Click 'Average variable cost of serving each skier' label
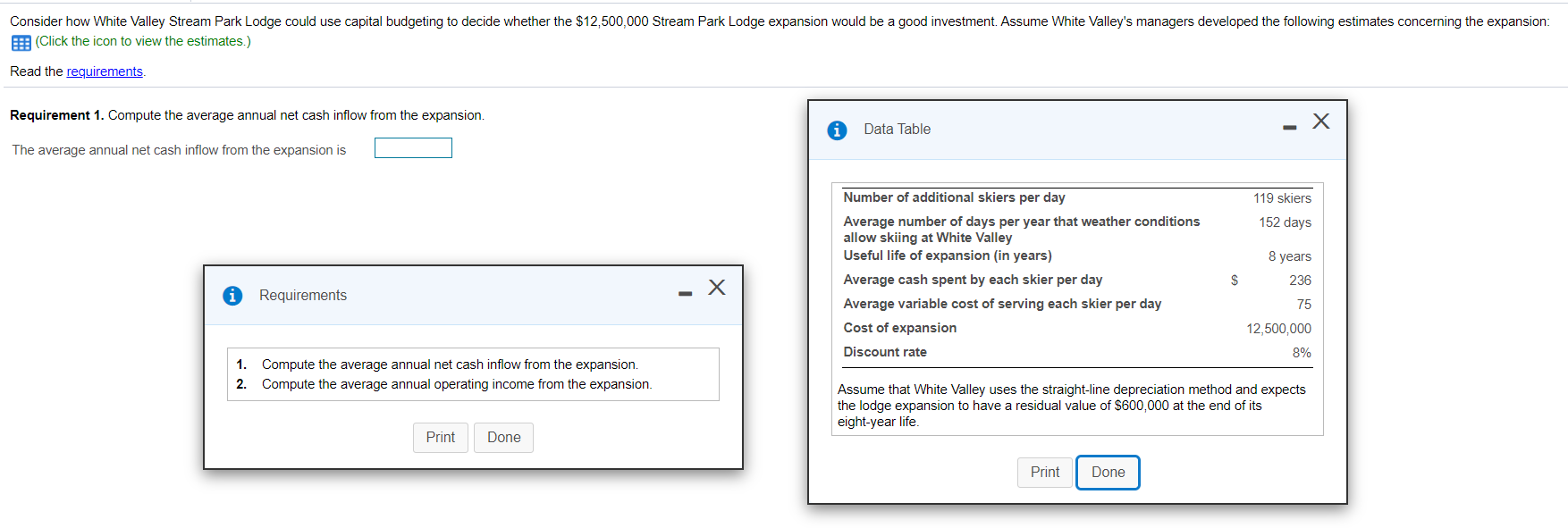The image size is (1568, 528). pyautogui.click(x=1002, y=304)
